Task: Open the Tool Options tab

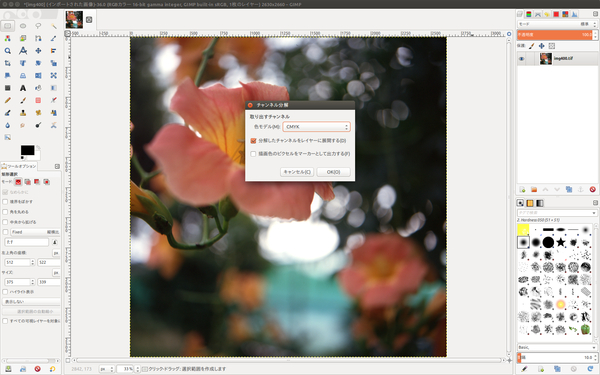Action: (x=19, y=166)
